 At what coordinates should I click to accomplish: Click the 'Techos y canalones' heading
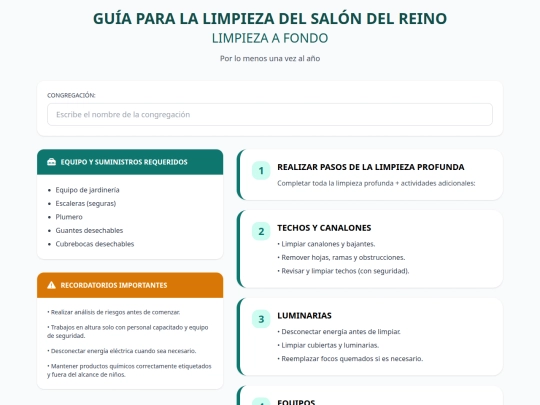tap(324, 228)
